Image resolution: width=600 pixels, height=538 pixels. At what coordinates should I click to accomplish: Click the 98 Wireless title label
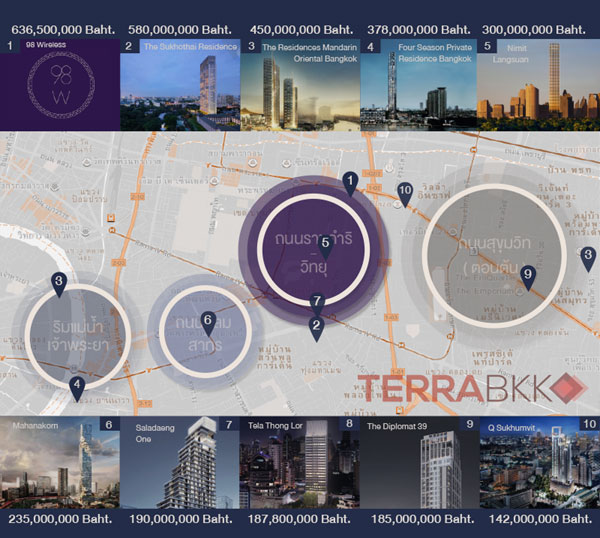[46, 45]
